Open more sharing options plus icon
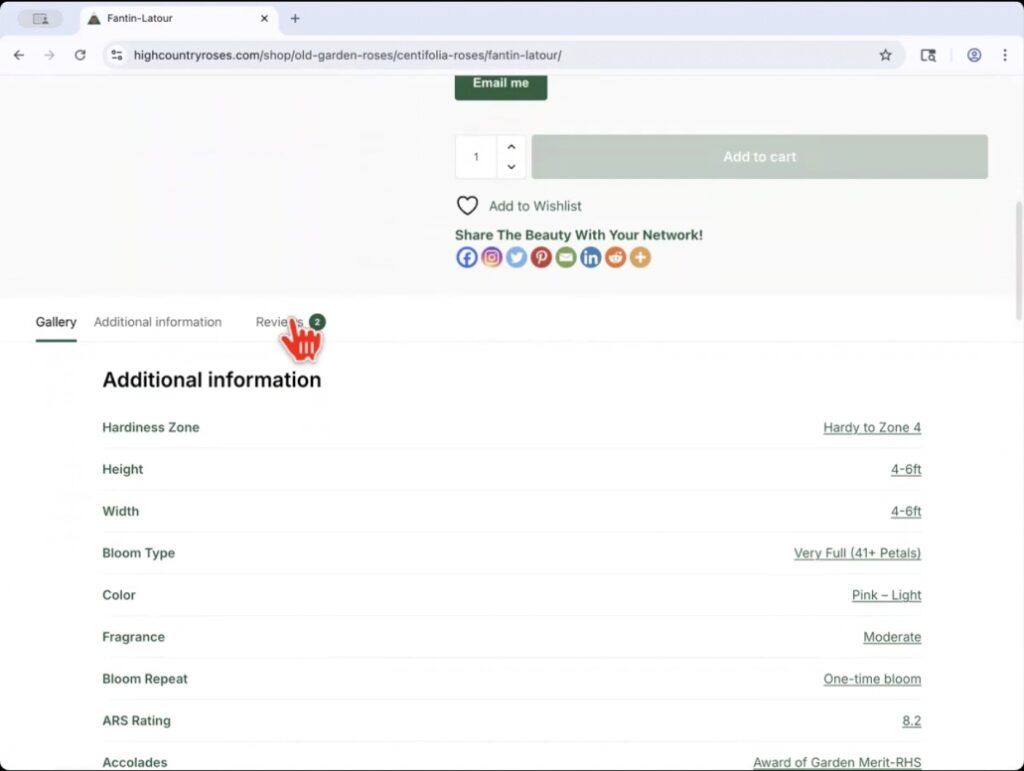Viewport: 1024px width, 771px height. click(x=640, y=257)
